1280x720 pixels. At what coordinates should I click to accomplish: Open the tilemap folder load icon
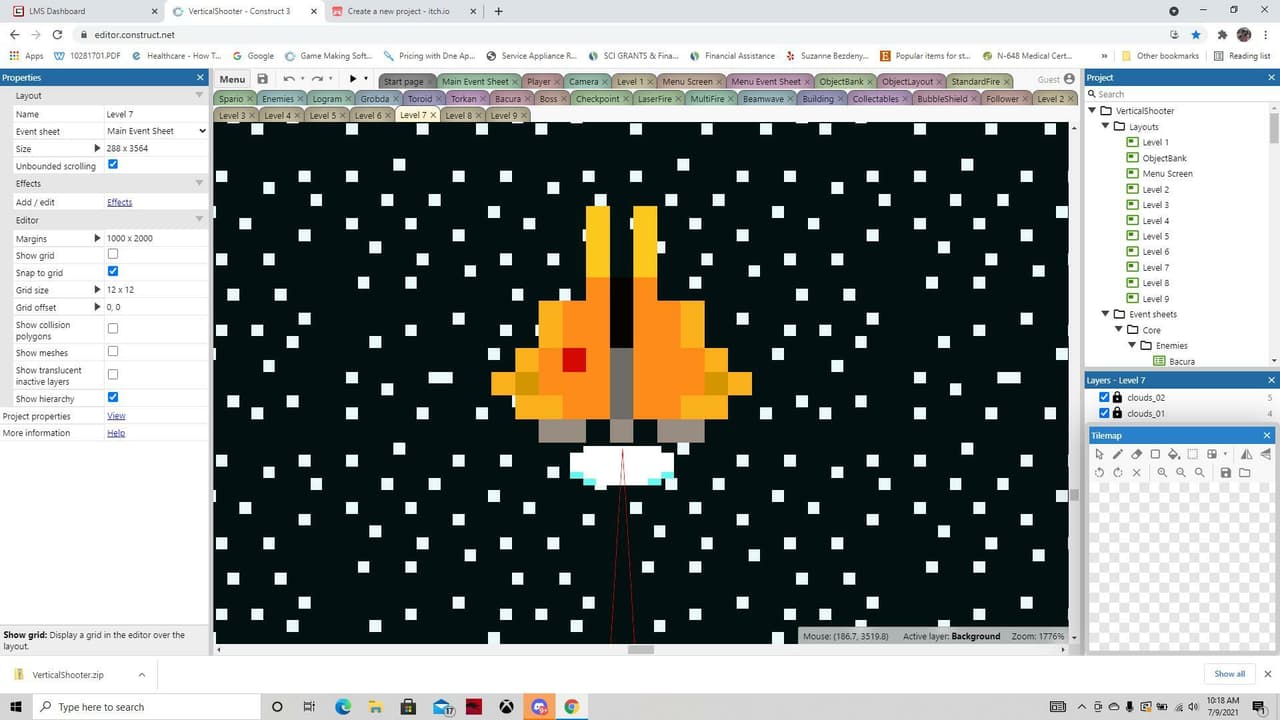(x=1245, y=473)
